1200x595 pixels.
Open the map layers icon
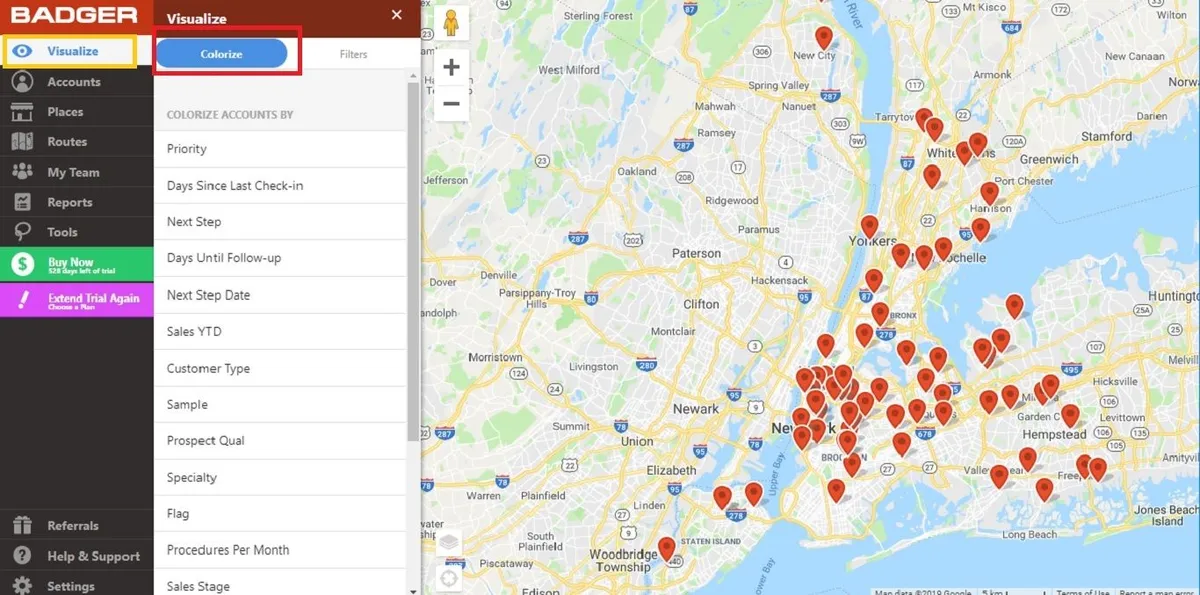(x=449, y=544)
